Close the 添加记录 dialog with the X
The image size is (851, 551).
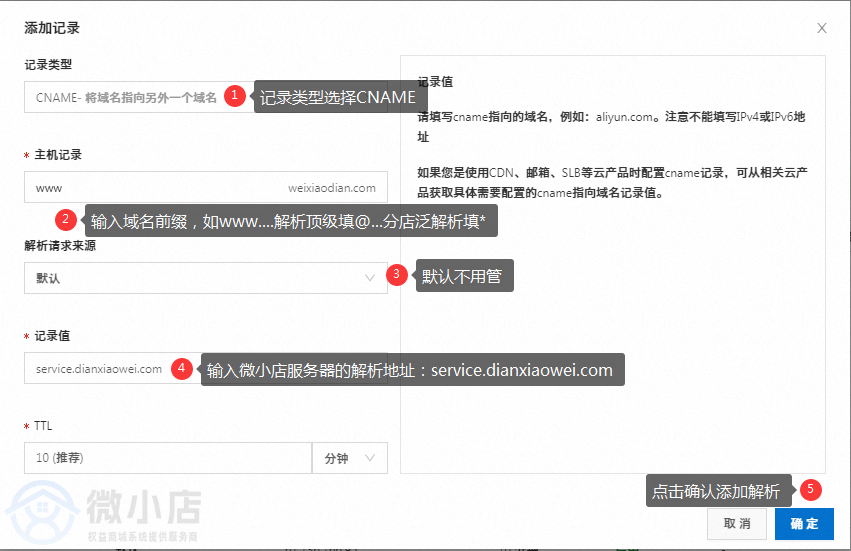pyautogui.click(x=822, y=28)
